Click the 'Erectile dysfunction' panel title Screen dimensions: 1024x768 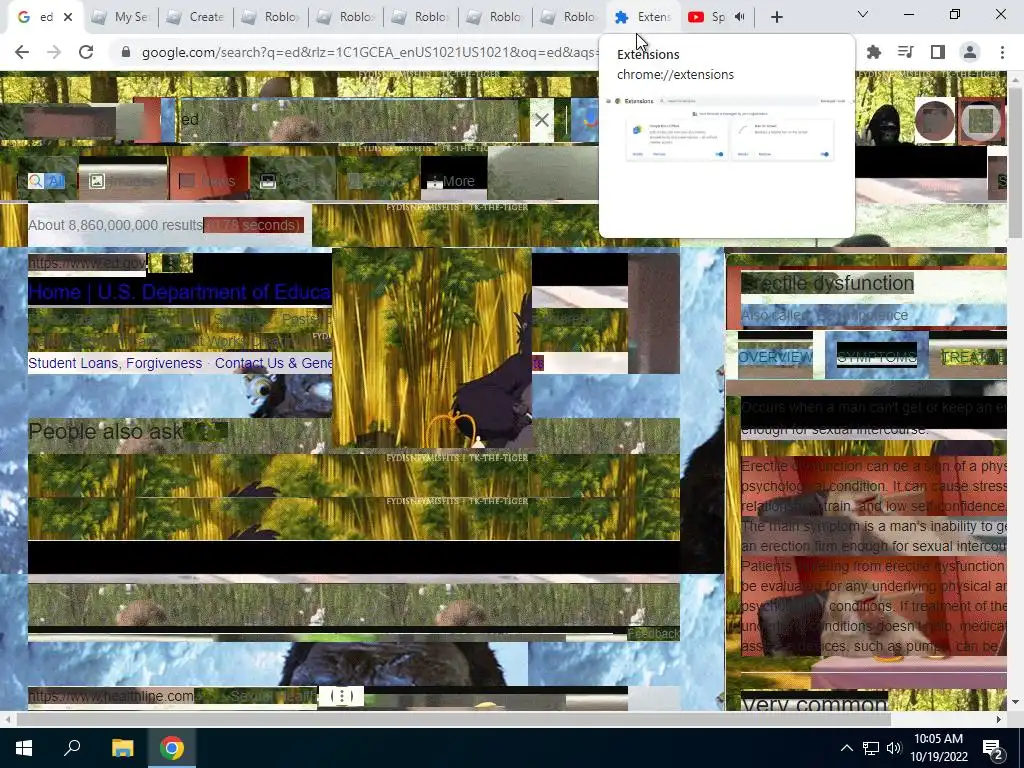827,283
